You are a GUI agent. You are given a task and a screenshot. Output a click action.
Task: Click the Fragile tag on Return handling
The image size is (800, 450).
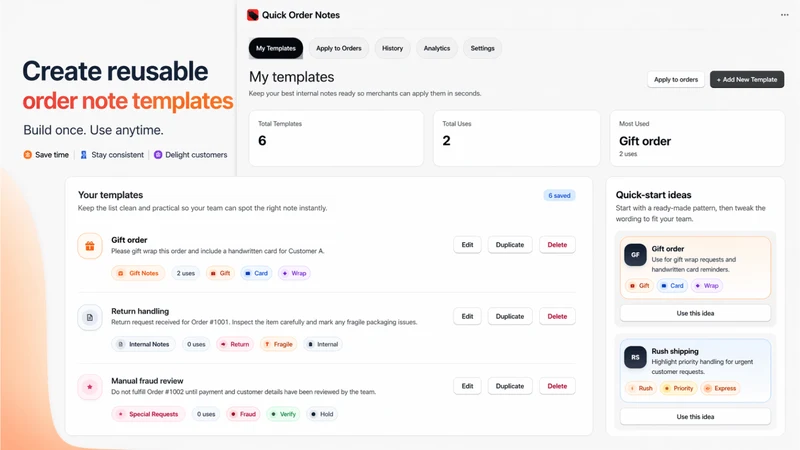pyautogui.click(x=279, y=344)
